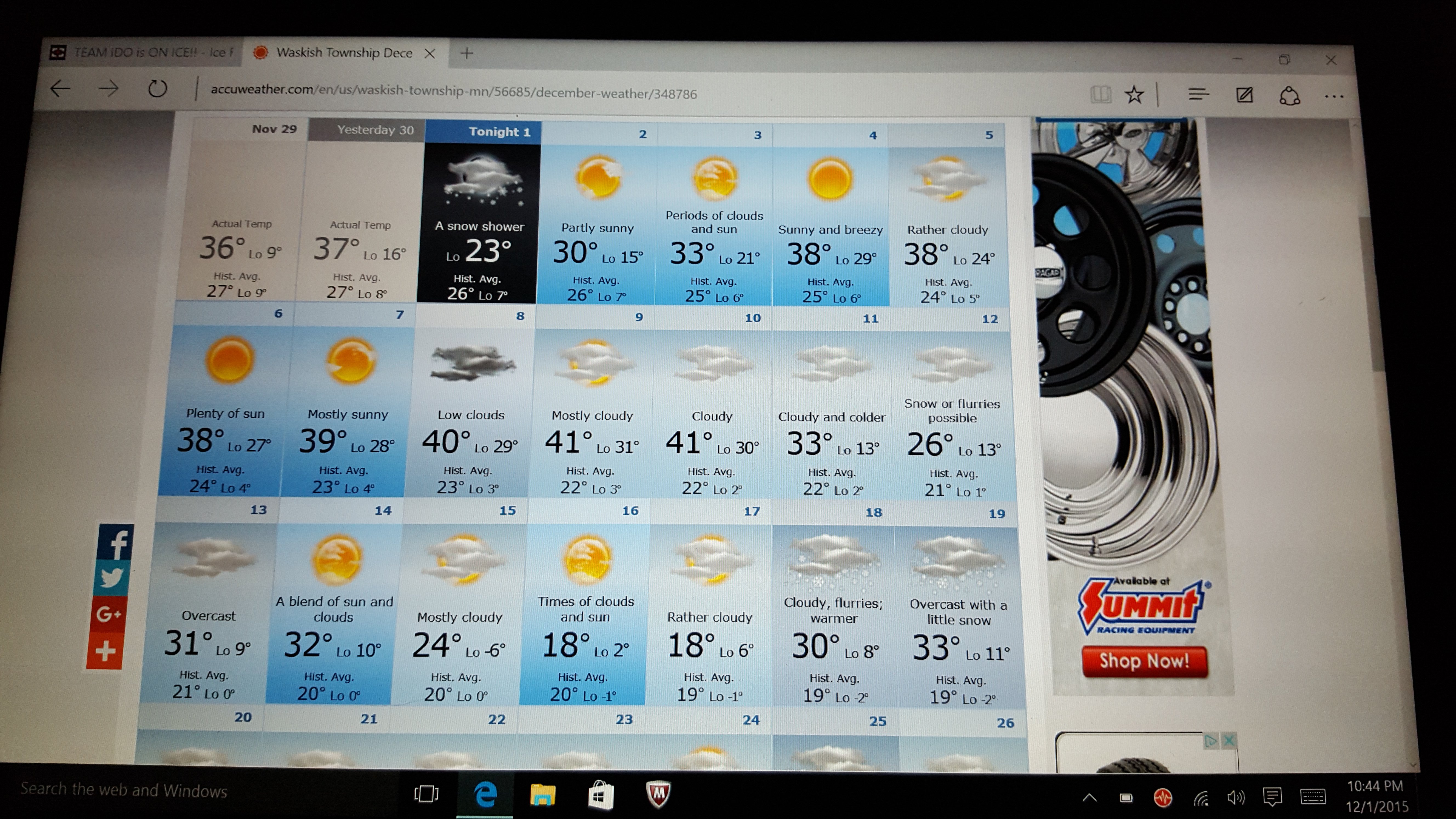Click the red heartbeat monitor tray icon

click(1163, 798)
